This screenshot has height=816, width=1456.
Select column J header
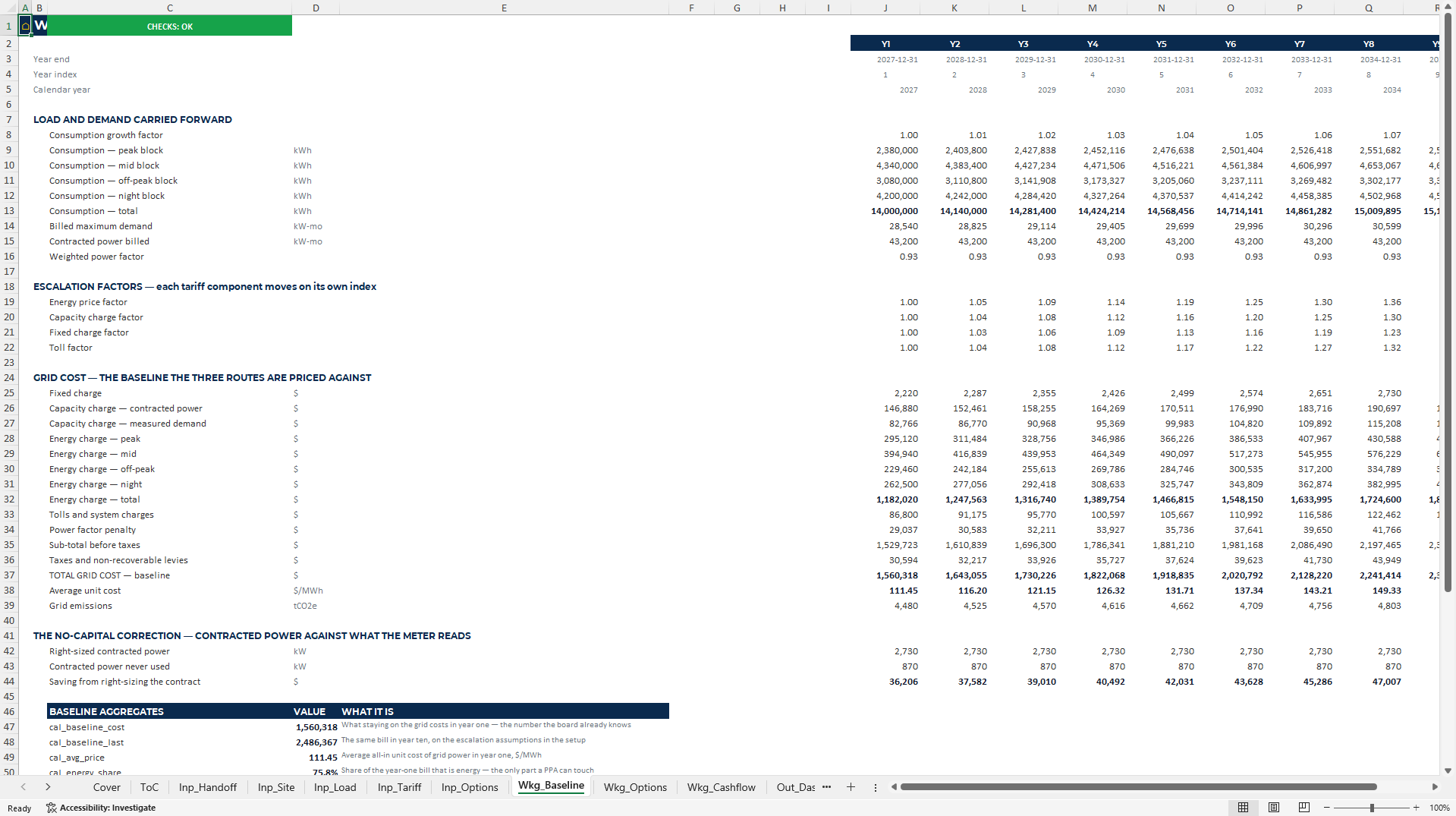(x=885, y=8)
